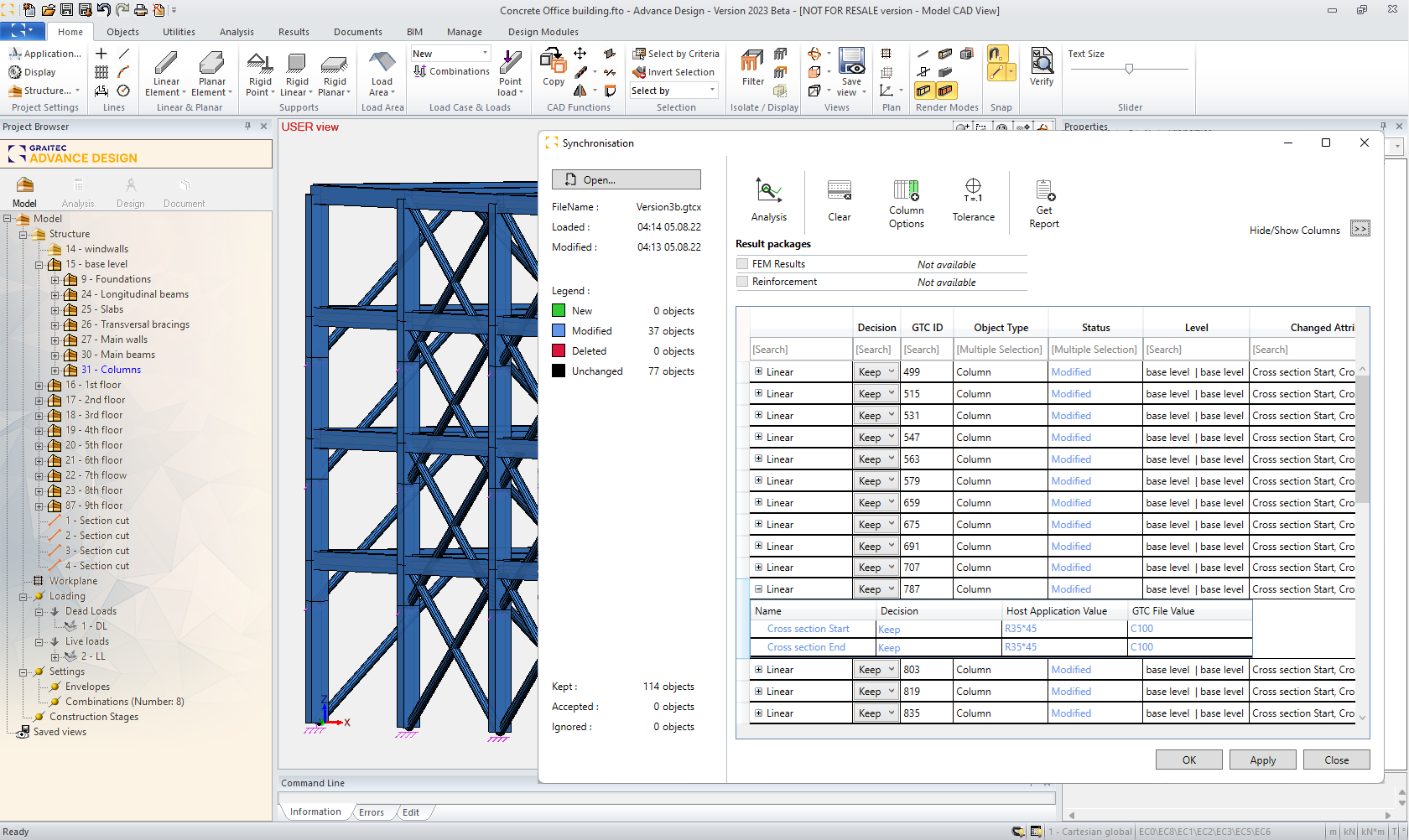Click the Cross section Start link
The width and height of the screenshot is (1409, 840).
808,629
